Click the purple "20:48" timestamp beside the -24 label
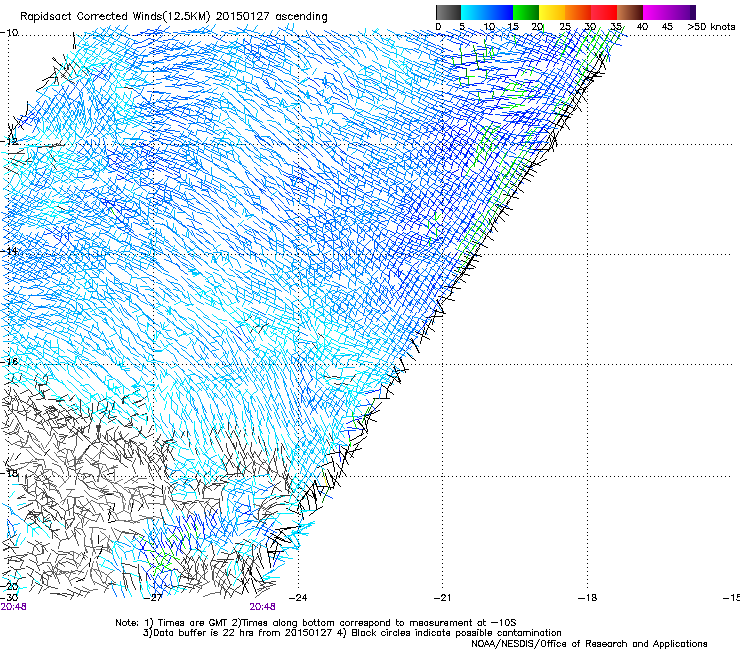Image resolution: width=740 pixels, height=650 pixels. pos(262,607)
